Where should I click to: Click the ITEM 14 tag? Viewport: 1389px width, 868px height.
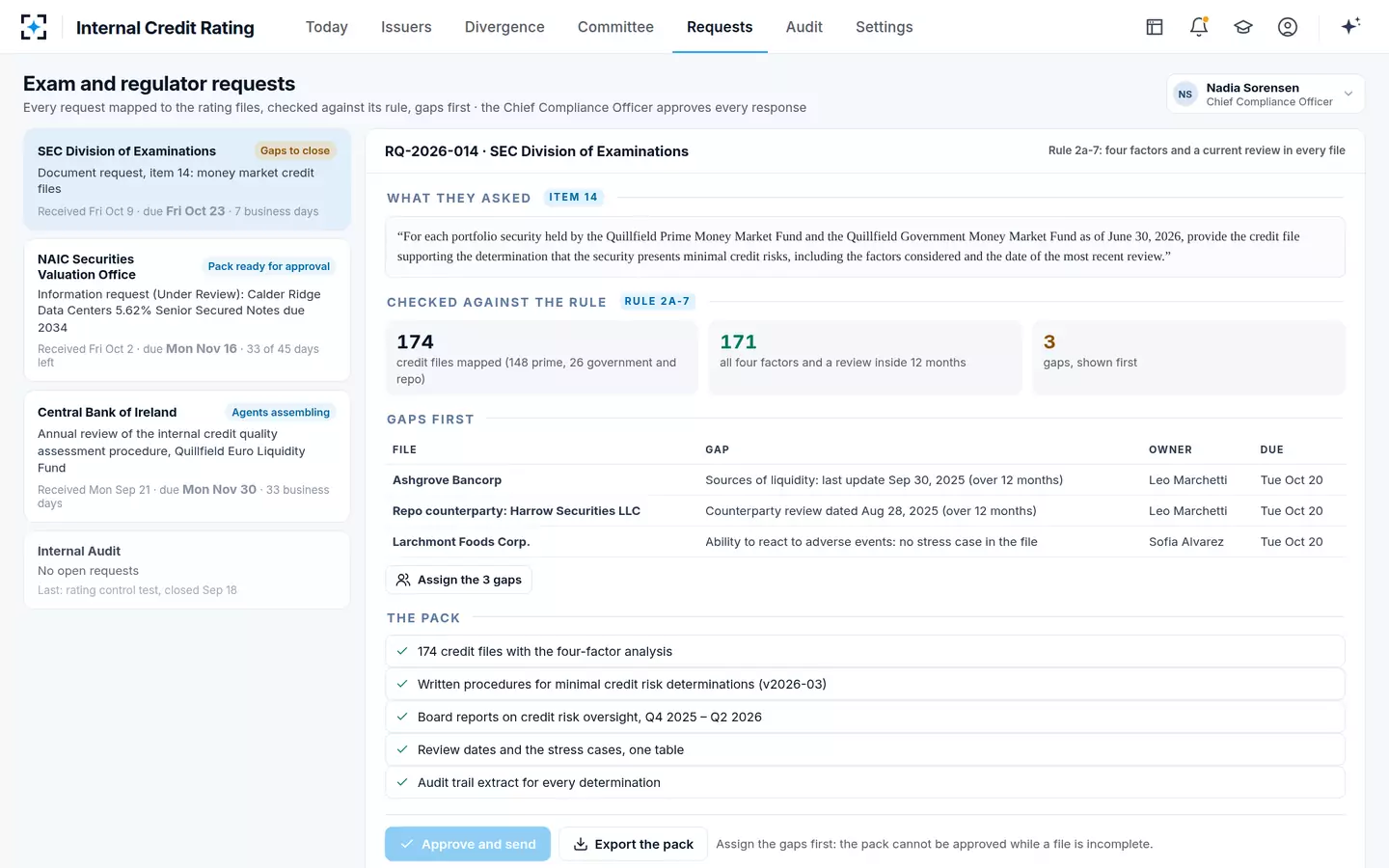[574, 197]
